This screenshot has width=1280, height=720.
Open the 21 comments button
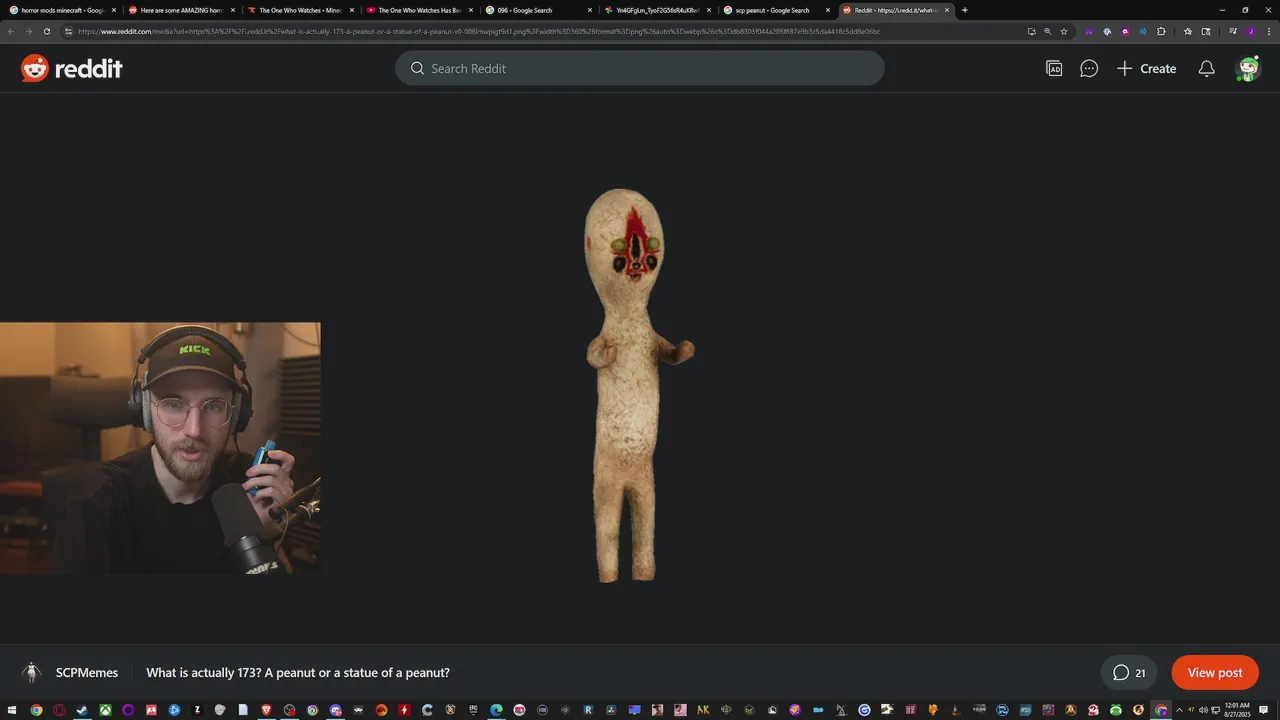1129,673
